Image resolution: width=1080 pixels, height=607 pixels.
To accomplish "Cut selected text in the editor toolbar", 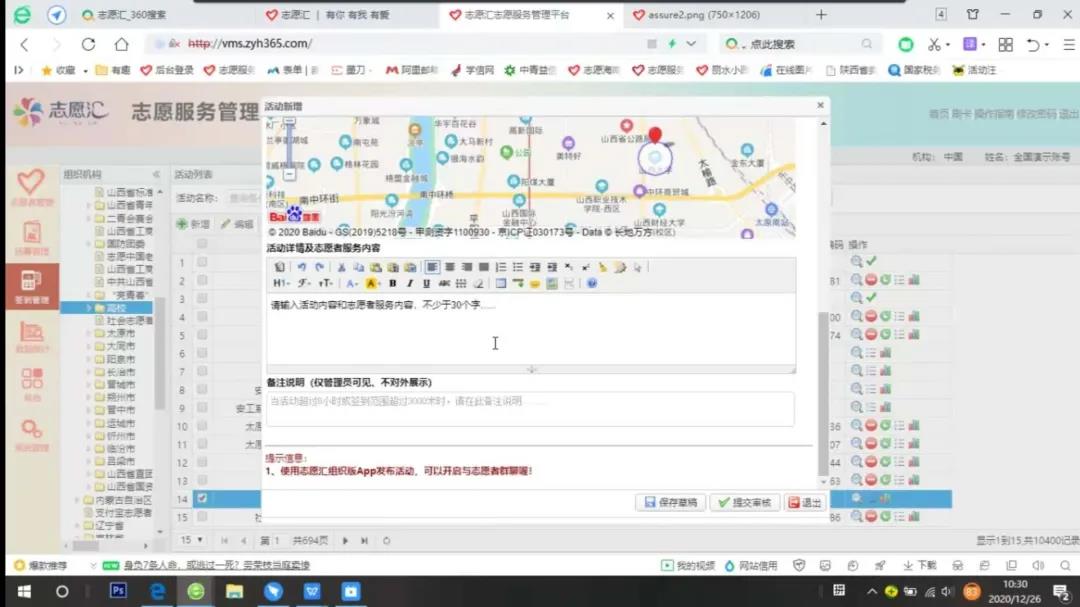I will tap(342, 267).
